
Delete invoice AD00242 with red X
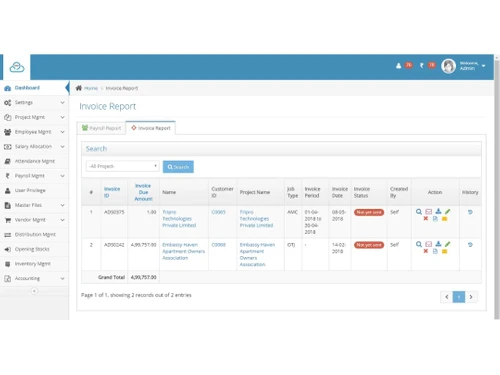[x=426, y=251]
